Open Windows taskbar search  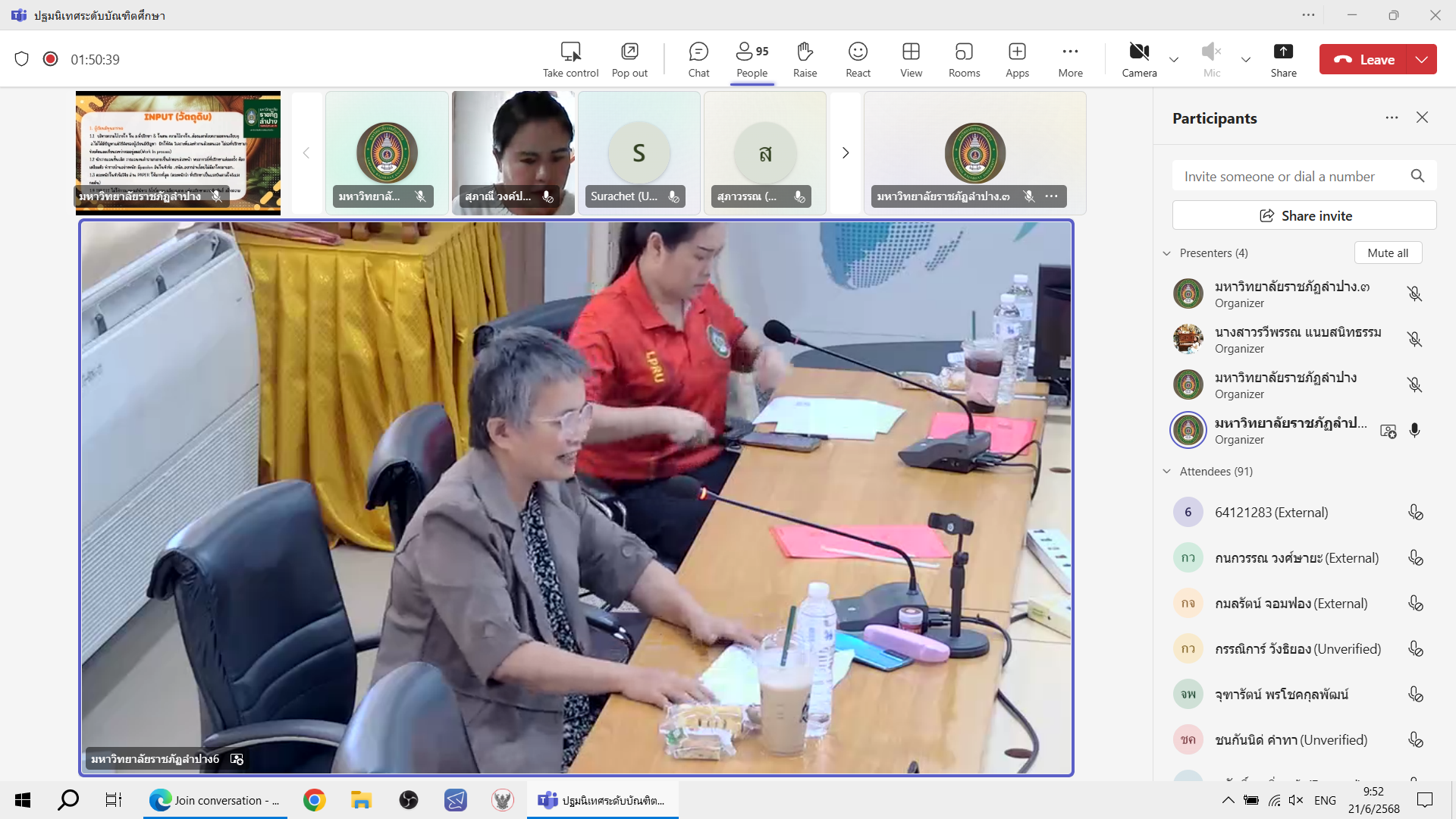pyautogui.click(x=68, y=800)
